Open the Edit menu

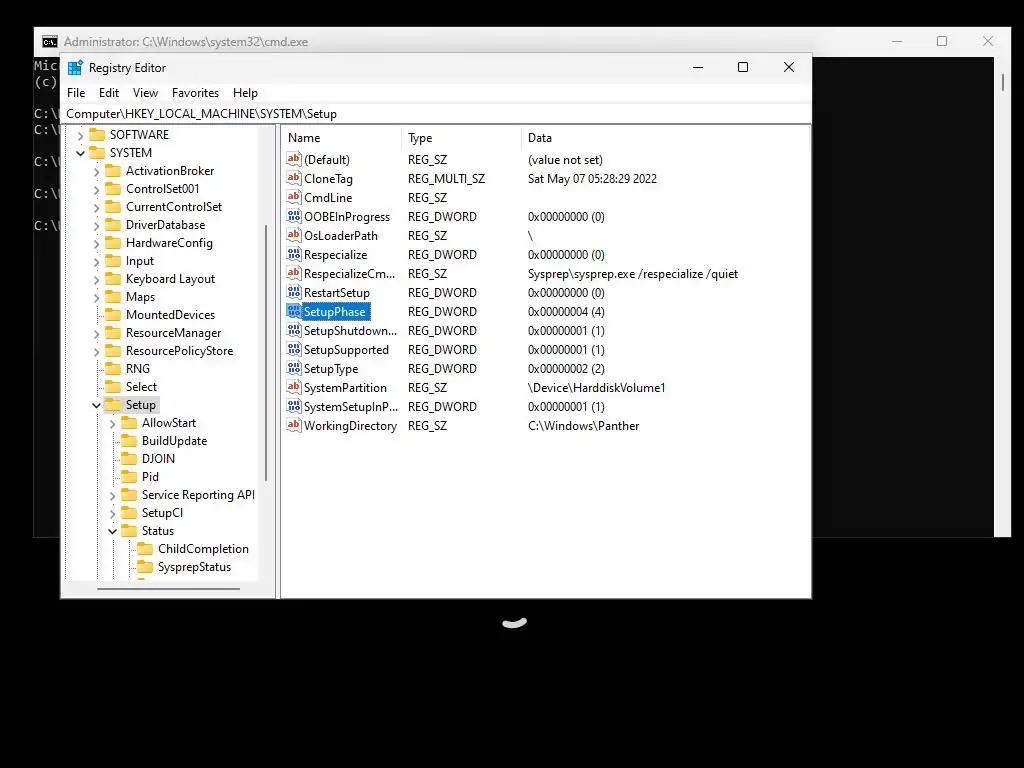tap(108, 93)
